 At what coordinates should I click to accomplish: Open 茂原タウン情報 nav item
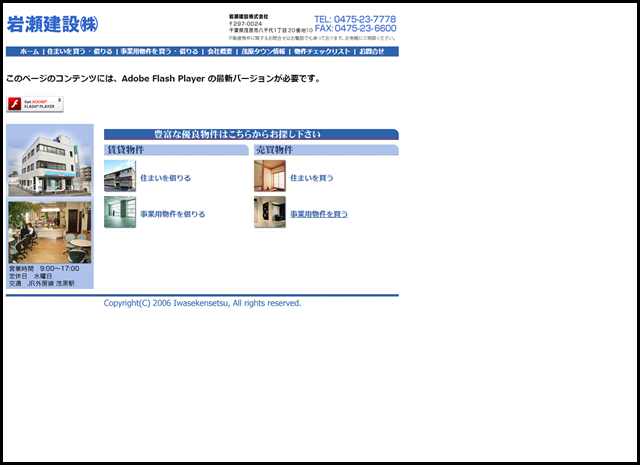pos(263,51)
